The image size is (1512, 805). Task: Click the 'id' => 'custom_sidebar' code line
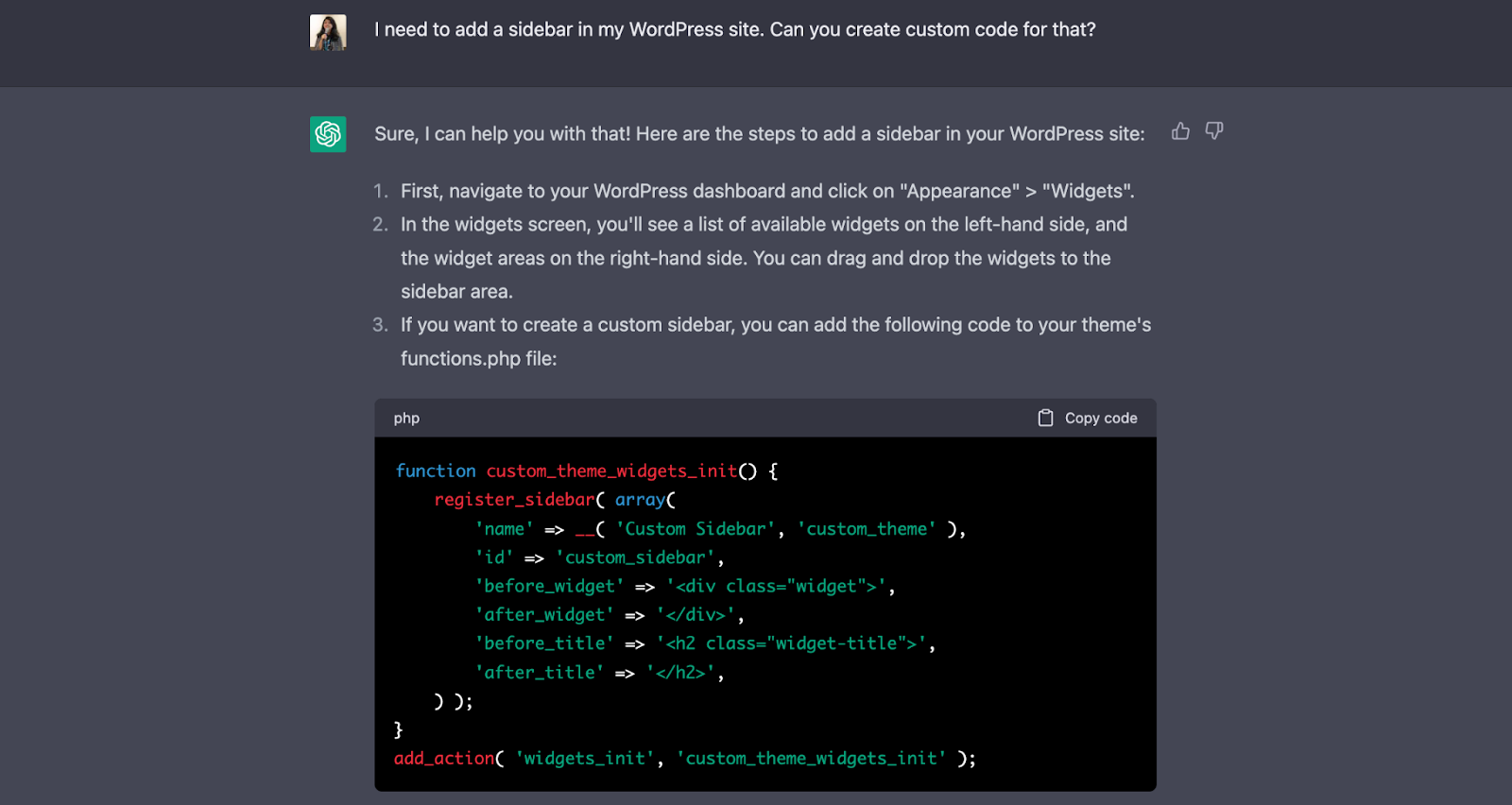click(x=599, y=557)
